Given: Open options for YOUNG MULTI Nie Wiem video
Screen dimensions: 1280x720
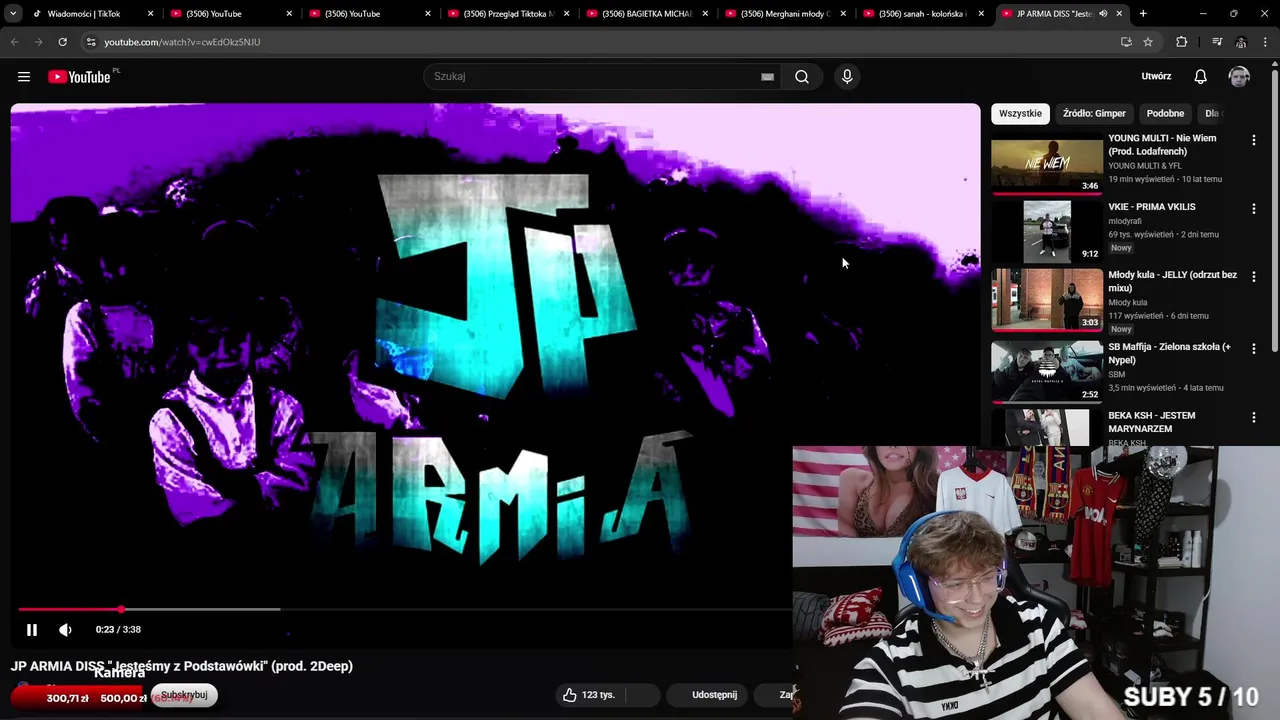Looking at the screenshot, I should [1253, 141].
